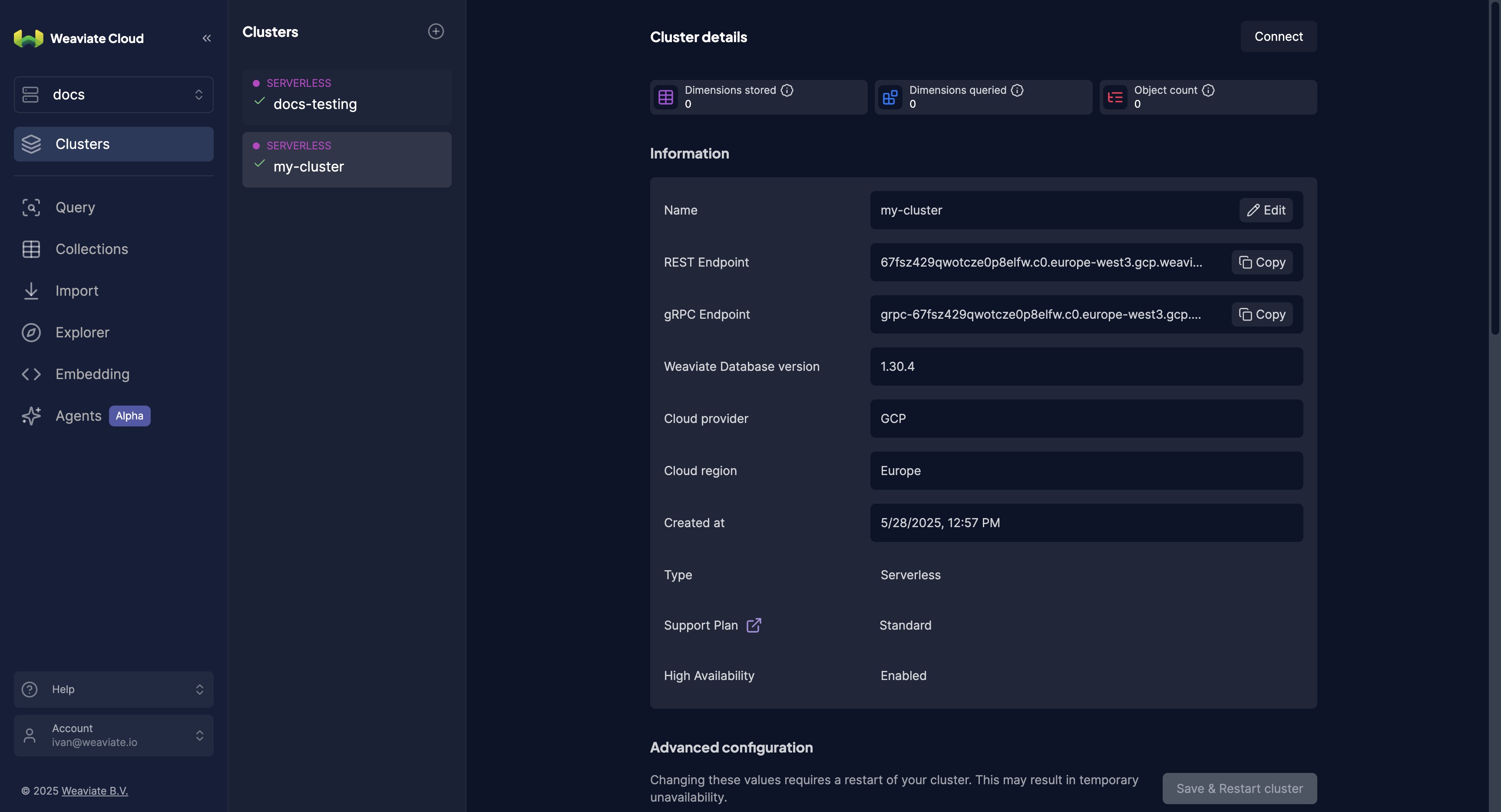Click the Serverless type value
The image size is (1501, 812).
click(910, 575)
